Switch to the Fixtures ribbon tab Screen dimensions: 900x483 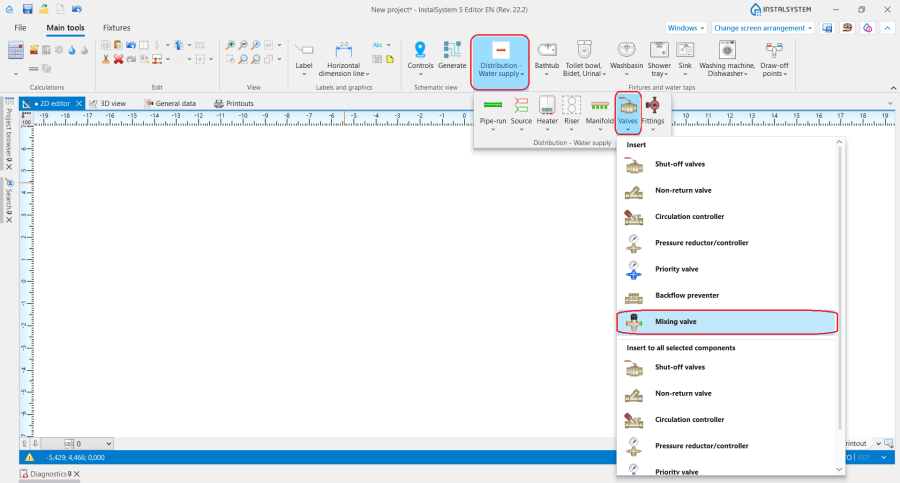click(117, 28)
